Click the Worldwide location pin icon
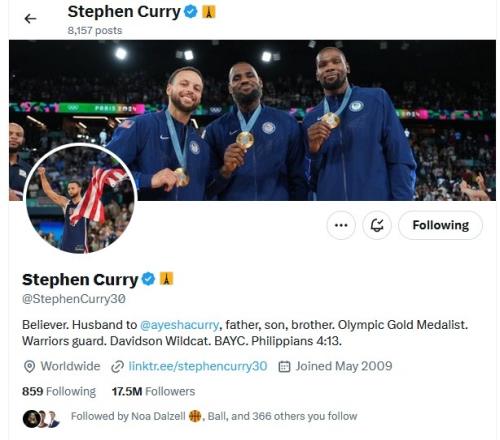The width and height of the screenshot is (500, 440). point(29,367)
